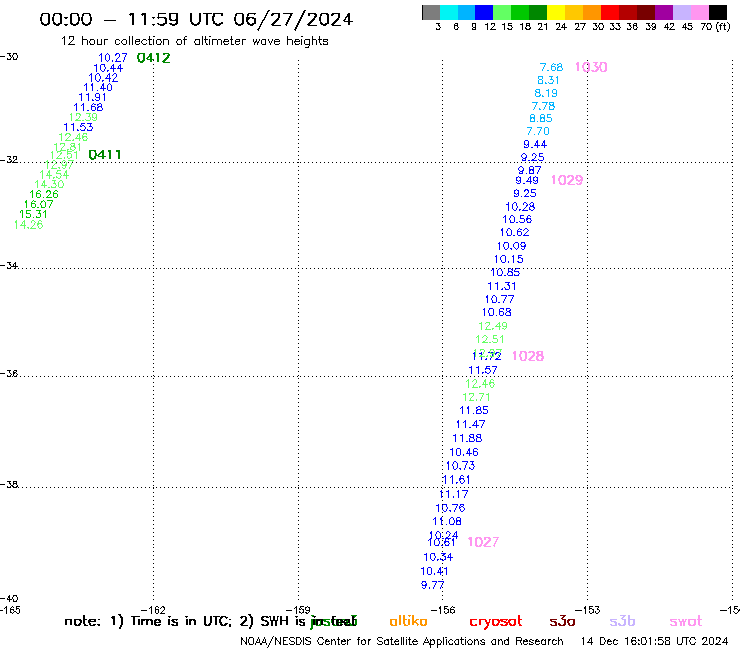Click the altika satellite legend label
This screenshot has height=650, width=740.
tap(408, 621)
